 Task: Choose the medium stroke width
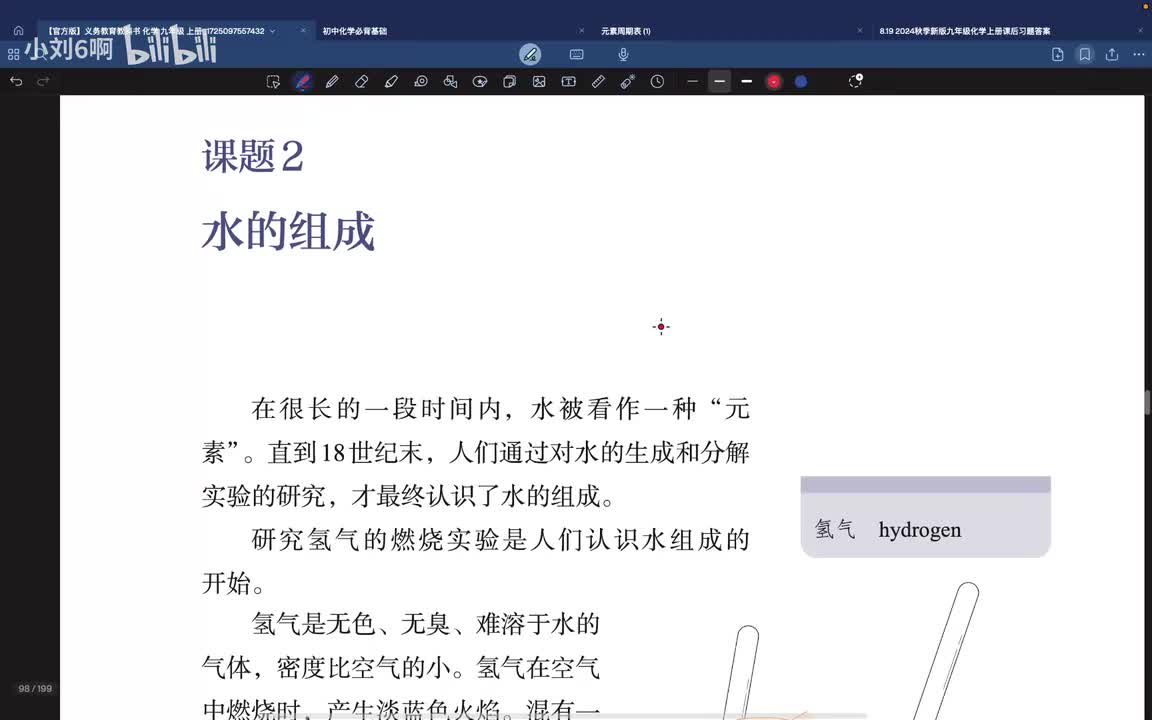click(x=720, y=82)
